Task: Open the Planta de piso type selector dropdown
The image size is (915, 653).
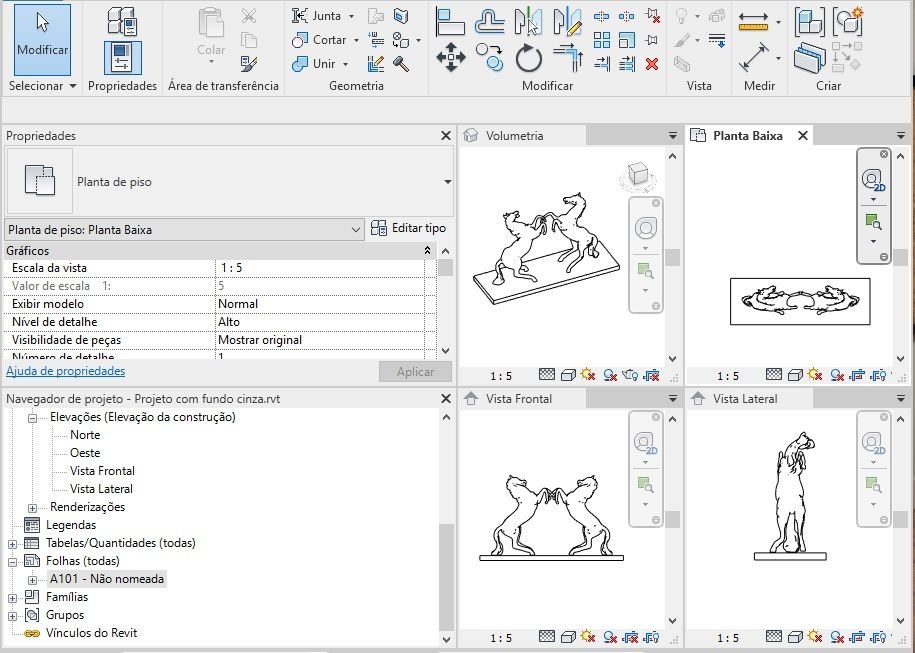Action: click(447, 182)
